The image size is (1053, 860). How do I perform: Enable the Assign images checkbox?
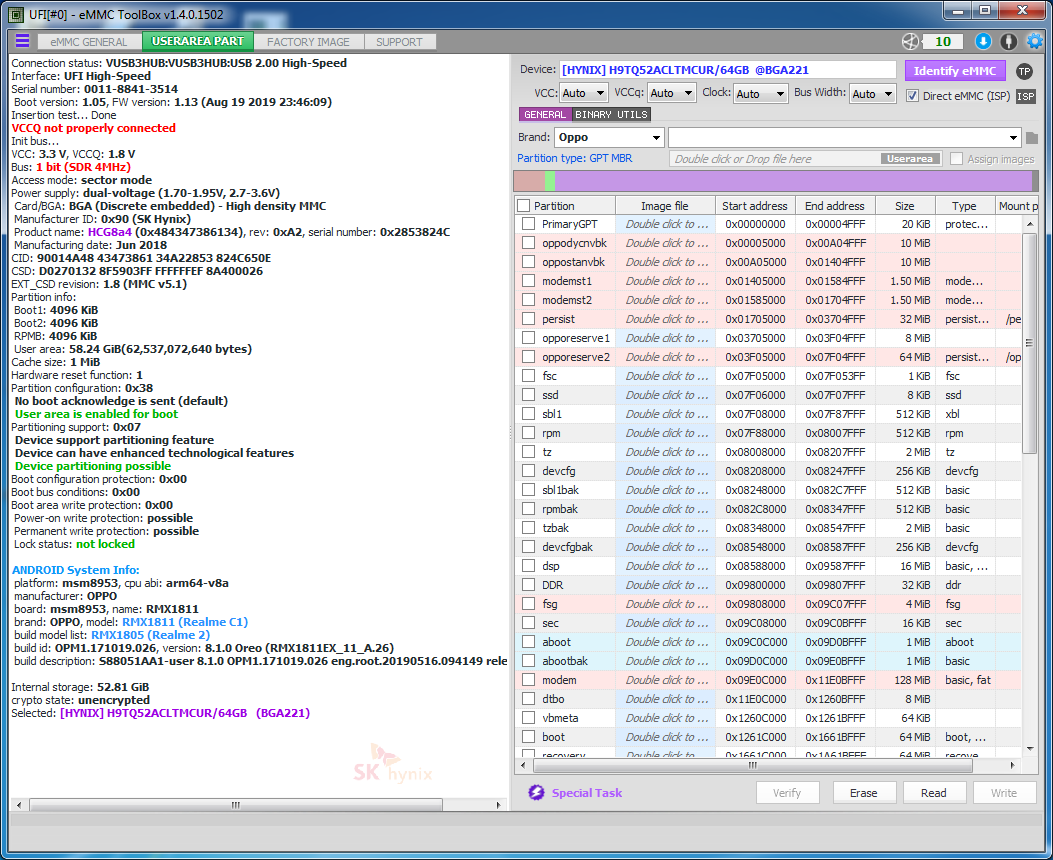[956, 158]
